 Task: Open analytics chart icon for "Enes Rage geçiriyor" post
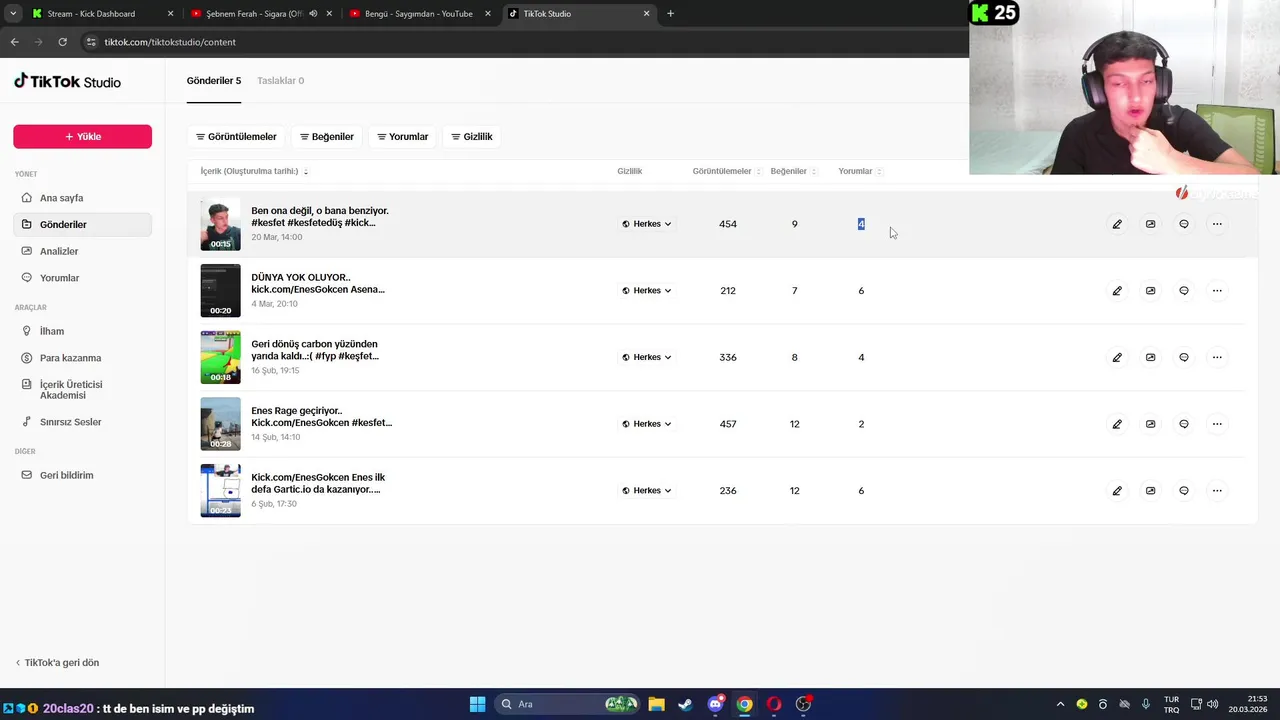1150,424
